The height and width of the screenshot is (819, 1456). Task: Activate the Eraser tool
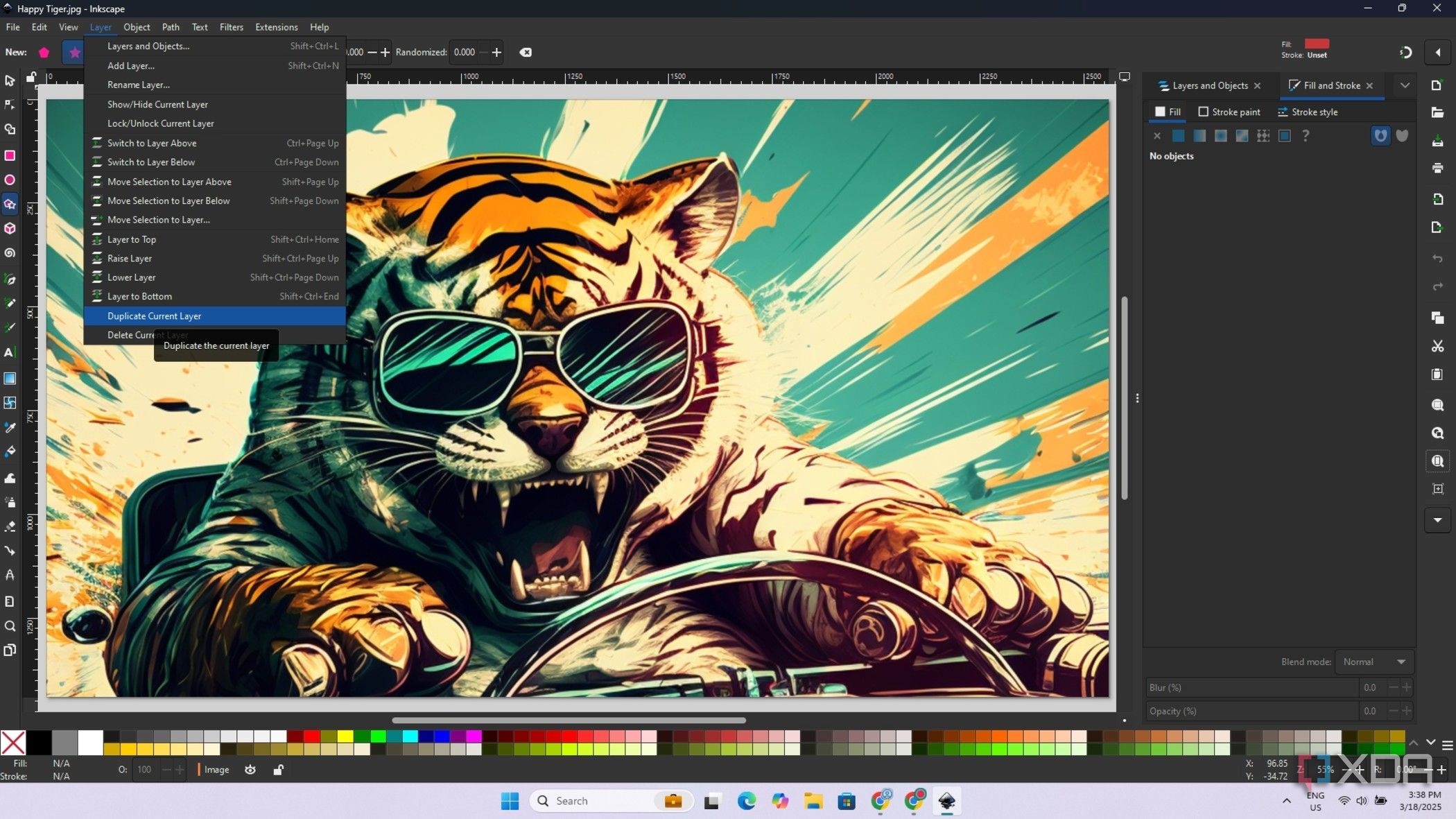tap(10, 526)
